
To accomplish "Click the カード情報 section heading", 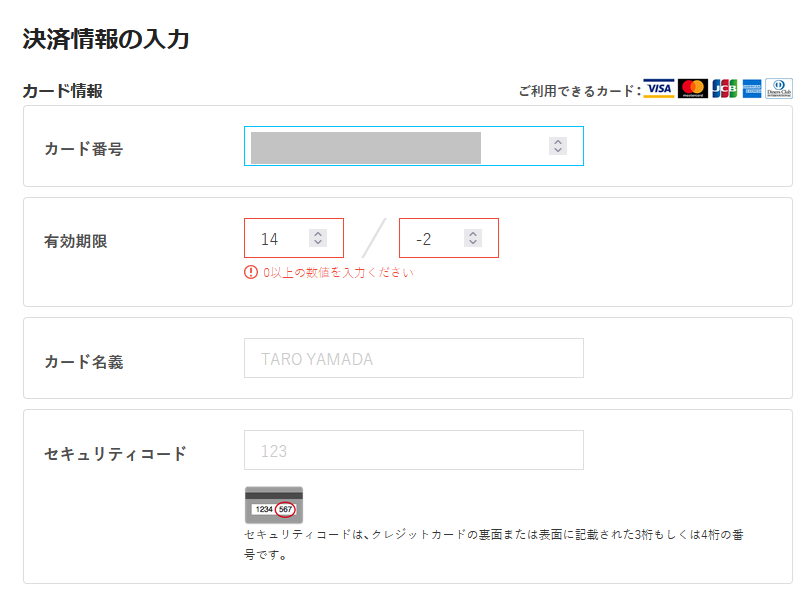I will click(63, 91).
